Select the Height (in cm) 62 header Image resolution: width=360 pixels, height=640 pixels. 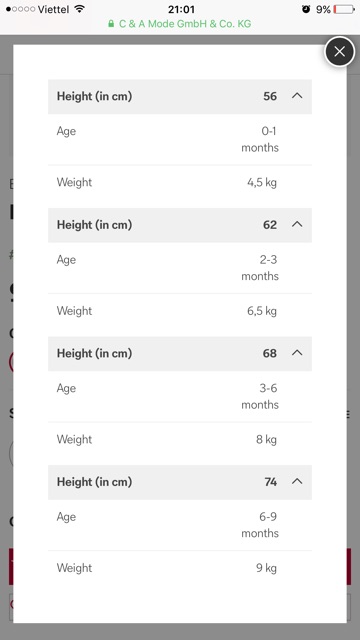pyautogui.click(x=180, y=225)
